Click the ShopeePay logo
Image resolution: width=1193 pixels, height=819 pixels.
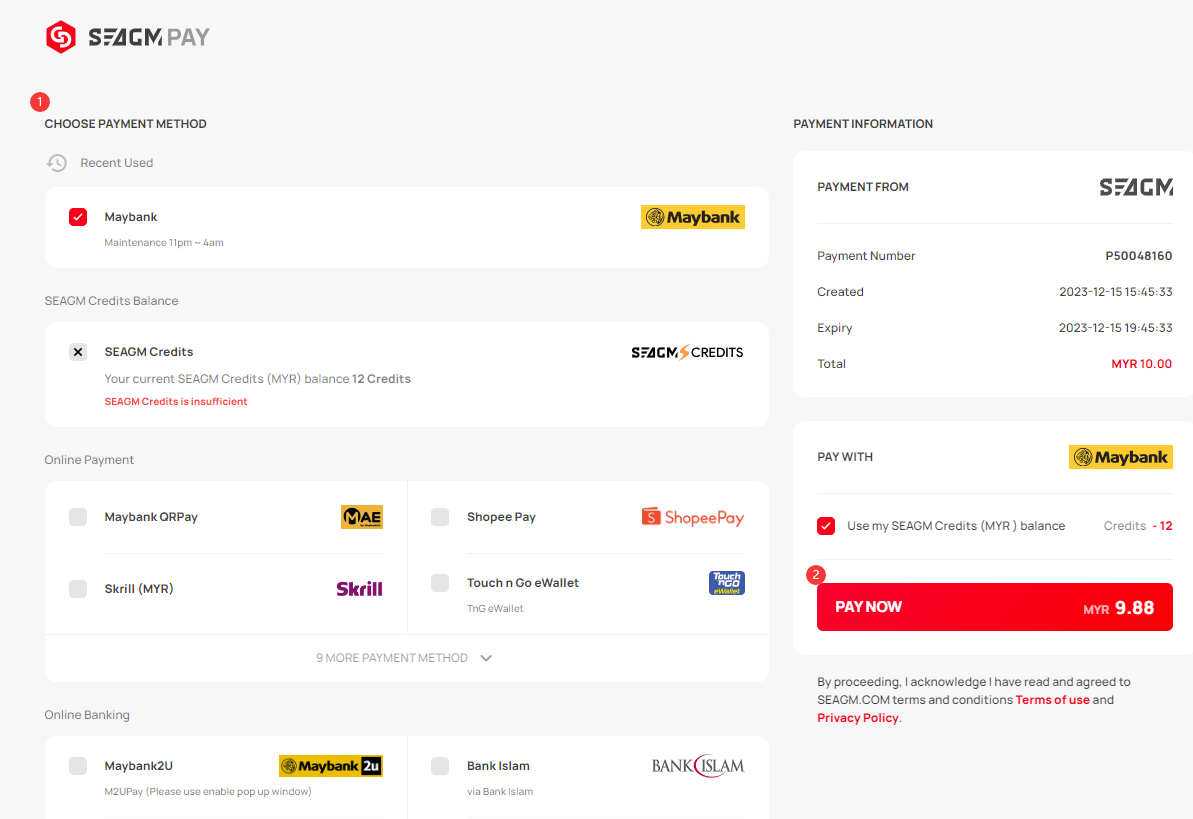click(x=692, y=518)
